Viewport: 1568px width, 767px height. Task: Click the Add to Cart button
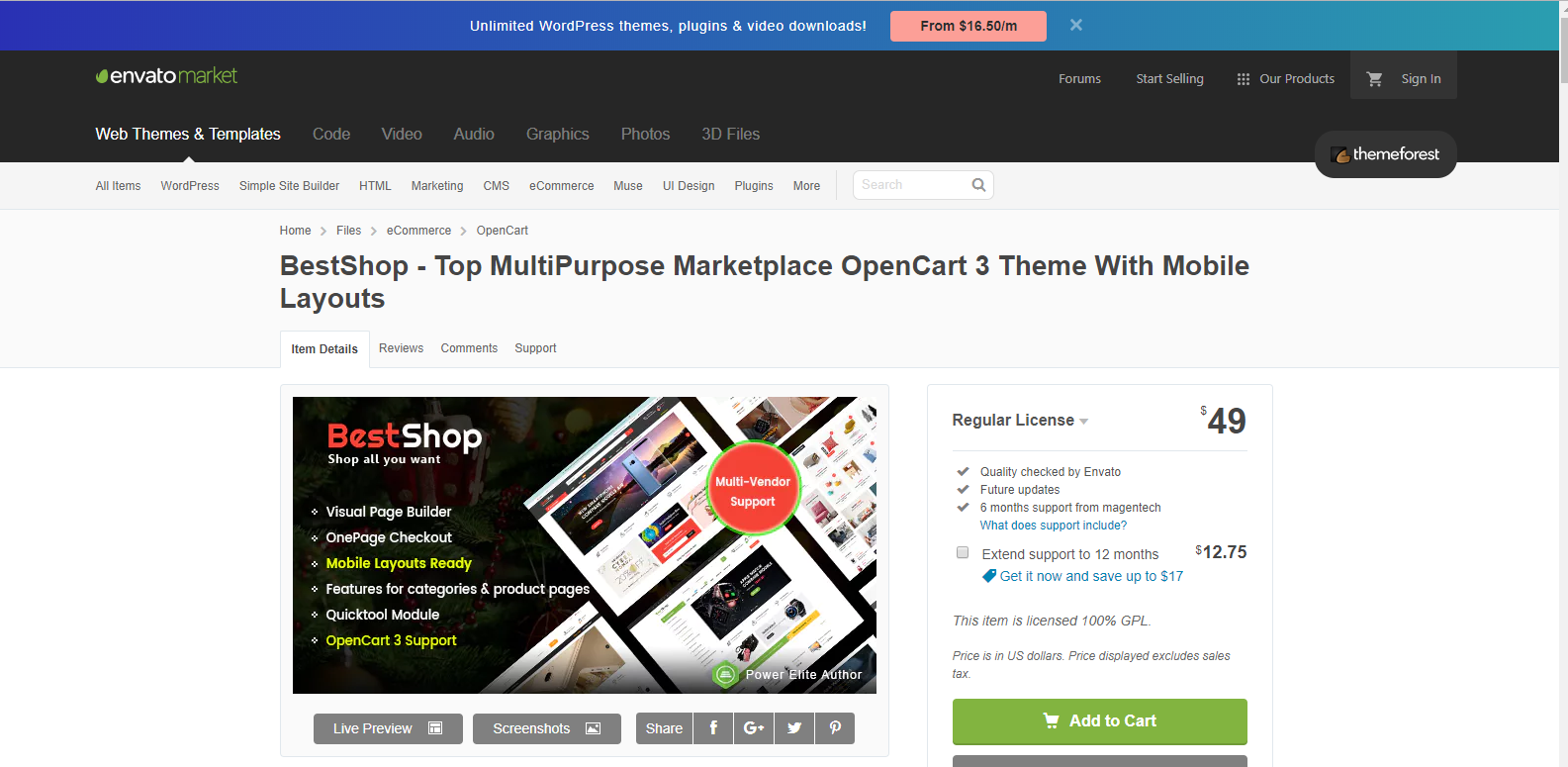coord(1099,721)
